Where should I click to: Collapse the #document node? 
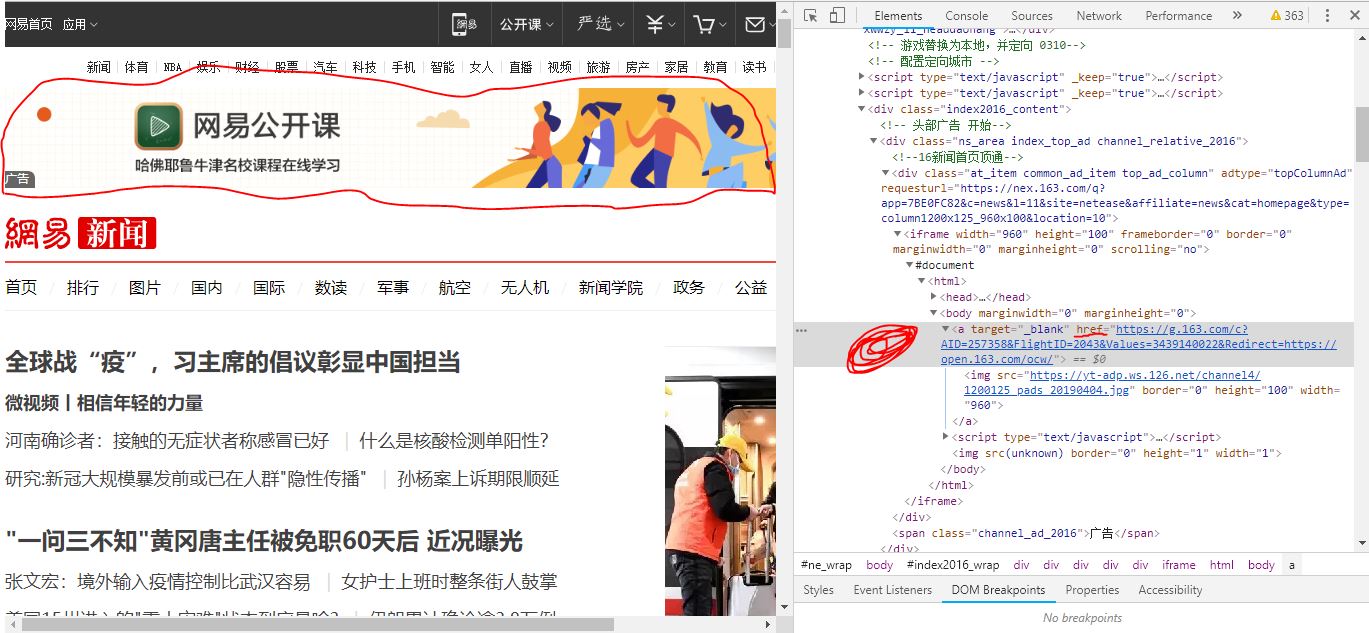tap(909, 265)
